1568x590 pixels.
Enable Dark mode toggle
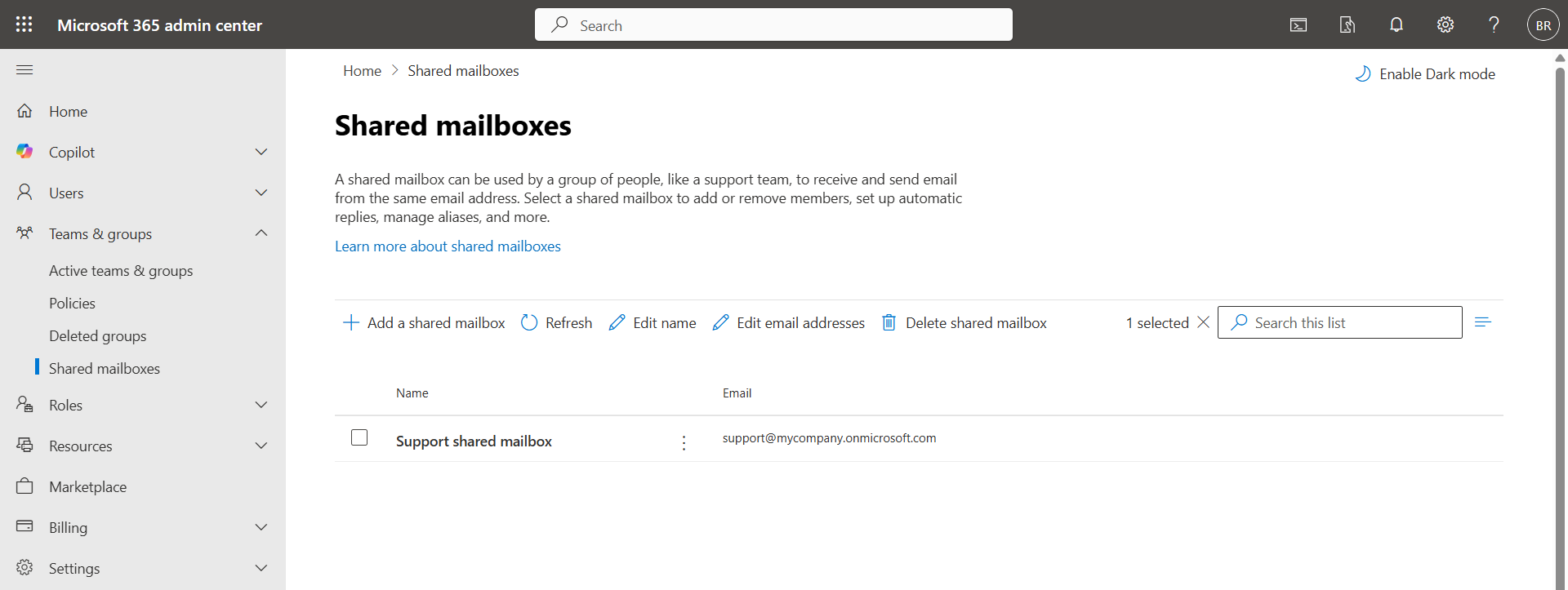coord(1425,74)
